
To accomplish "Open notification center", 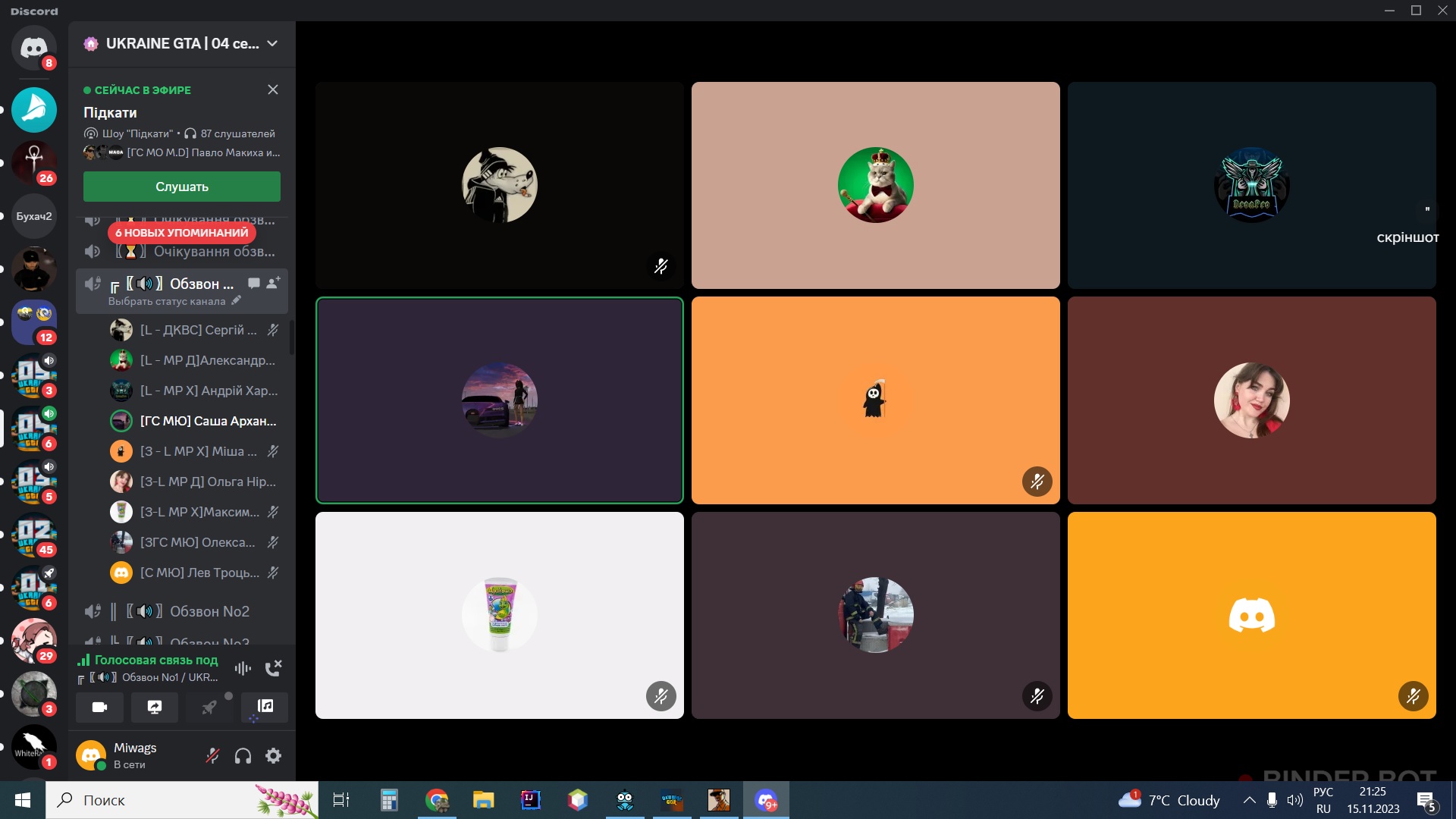I will pos(1426,801).
